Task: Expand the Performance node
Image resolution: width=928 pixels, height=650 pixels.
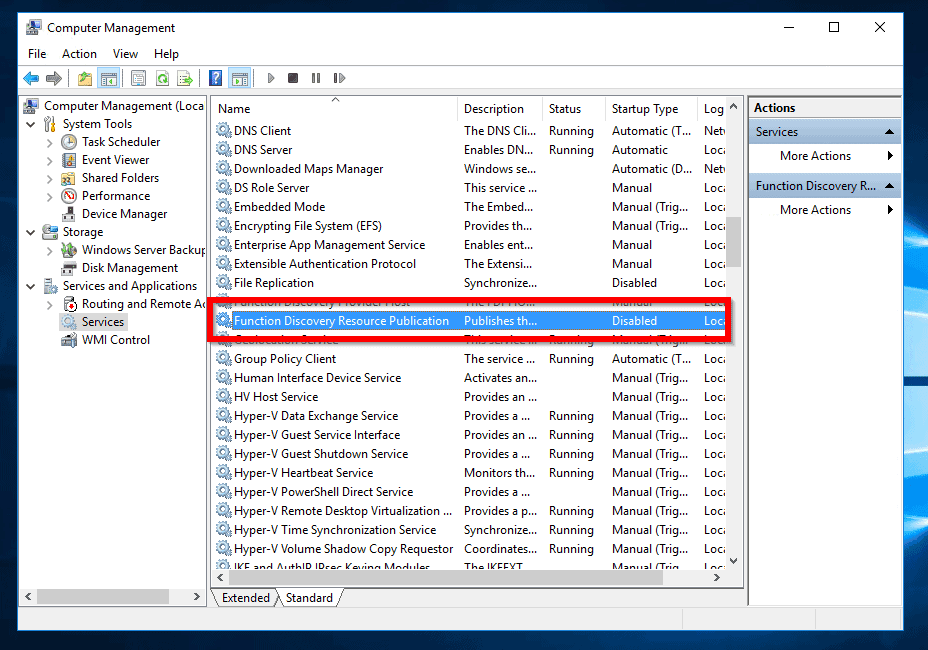Action: click(x=50, y=197)
